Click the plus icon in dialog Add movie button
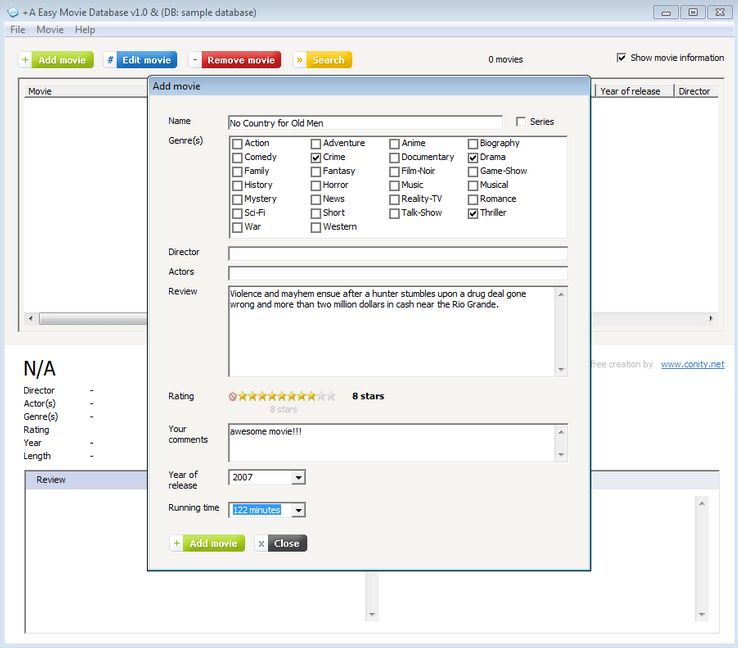The width and height of the screenshot is (738, 648). 176,544
